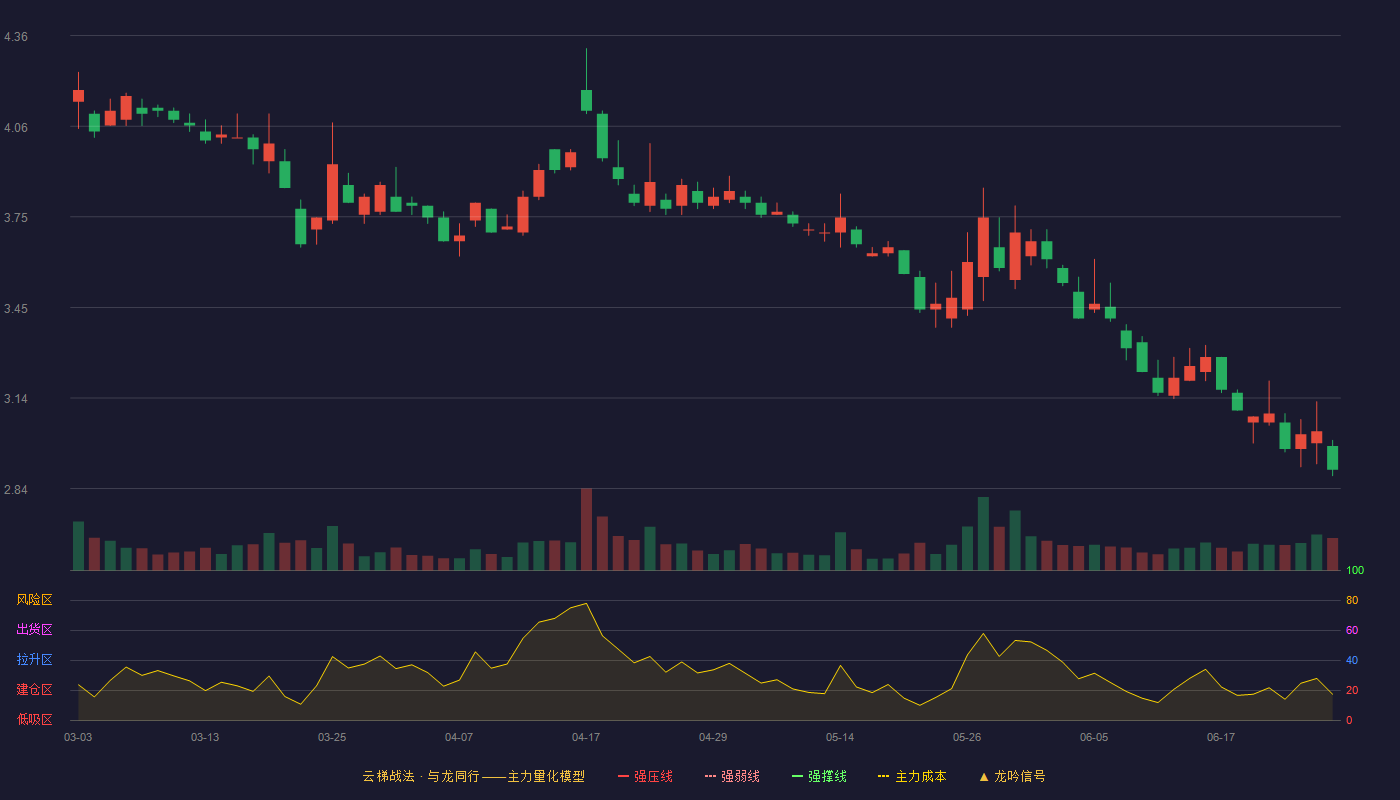The width and height of the screenshot is (1400, 800).
Task: Click the 40 indicator scale label
Action: (x=1352, y=660)
